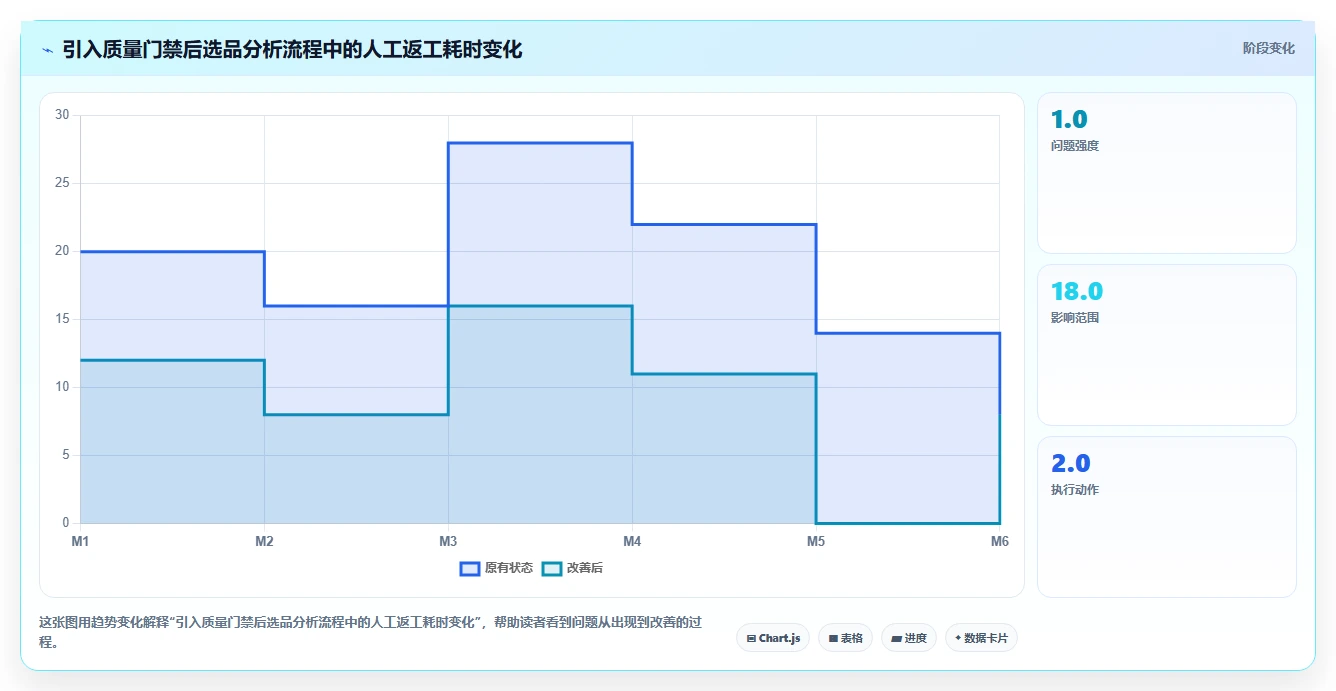Click the 2.0 value text

(1071, 463)
